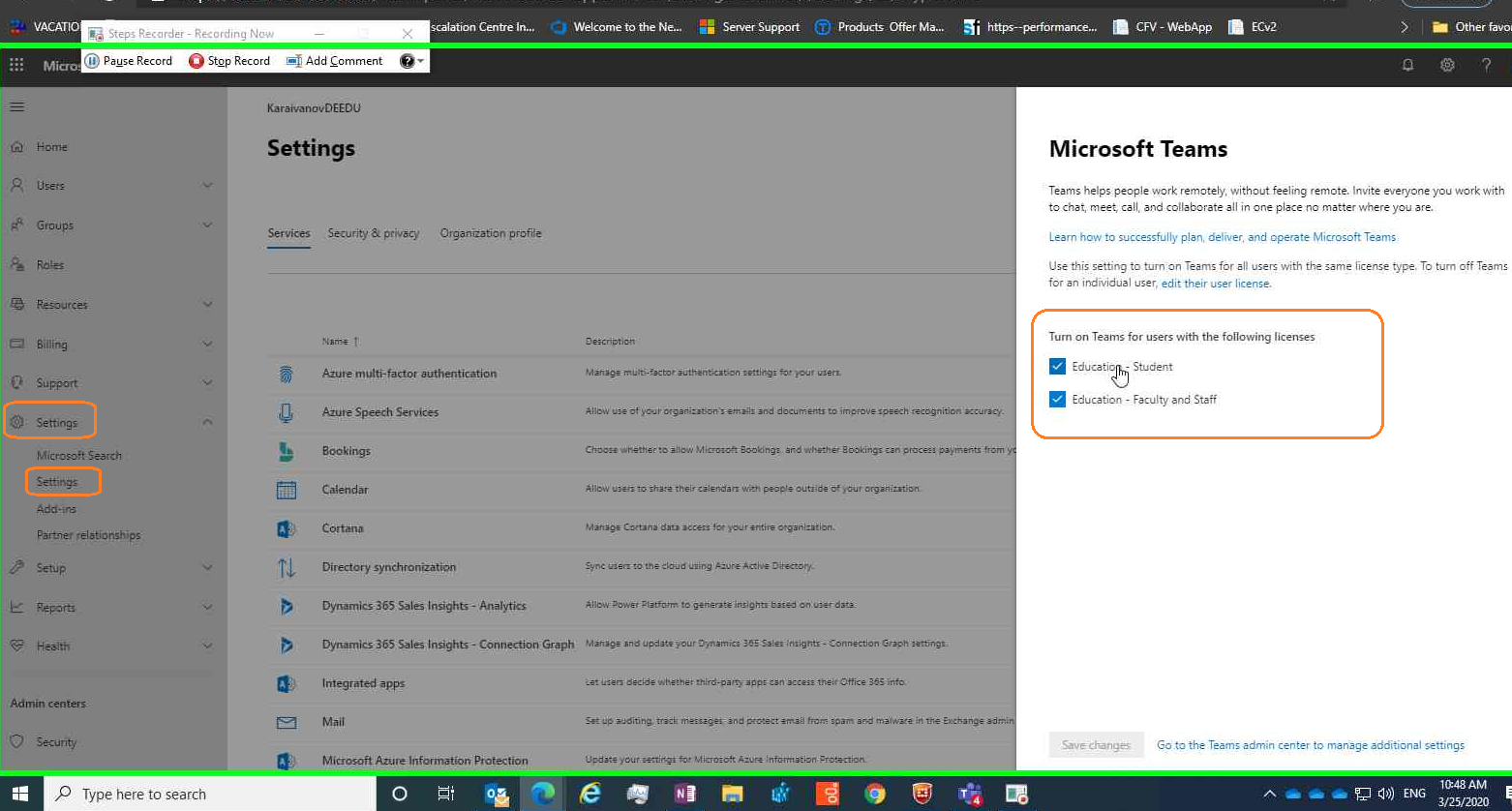Expand the Support nav section
Screen dimensions: 1512x811
click(207, 383)
